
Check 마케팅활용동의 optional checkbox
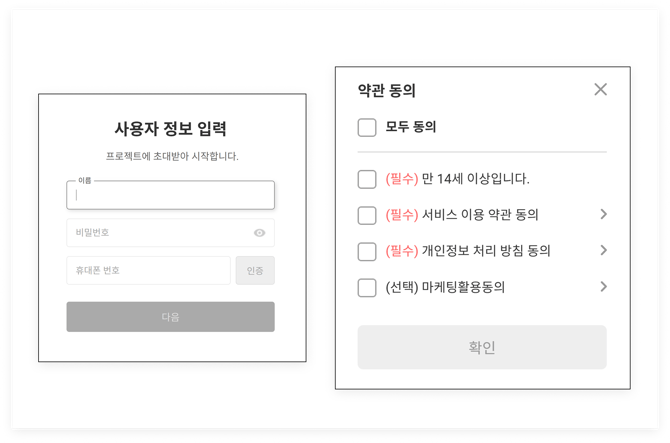coord(367,288)
